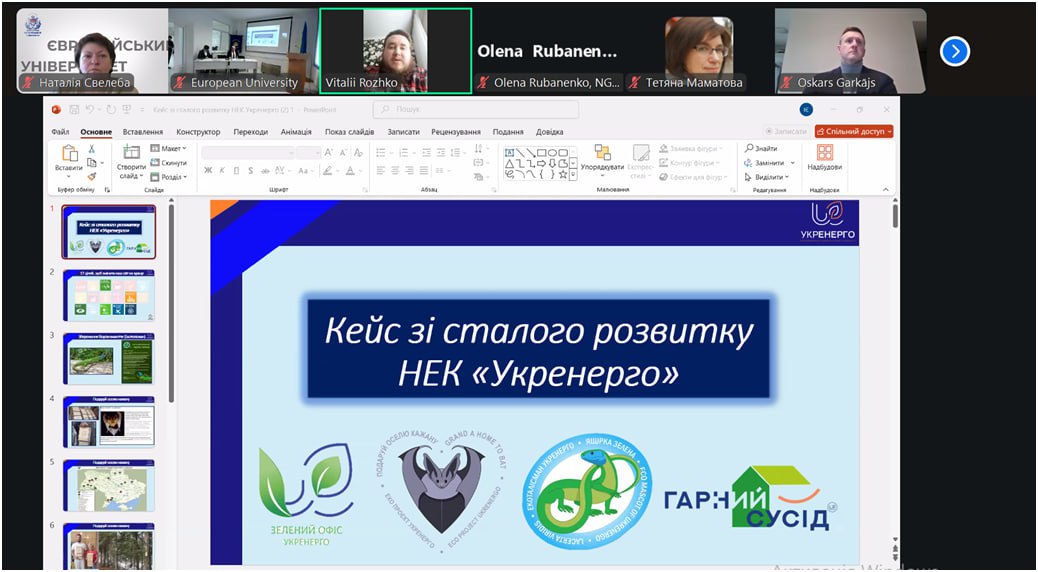This screenshot has width=1038, height=572.
Task: Show next participants with blue arrow
Action: click(955, 51)
